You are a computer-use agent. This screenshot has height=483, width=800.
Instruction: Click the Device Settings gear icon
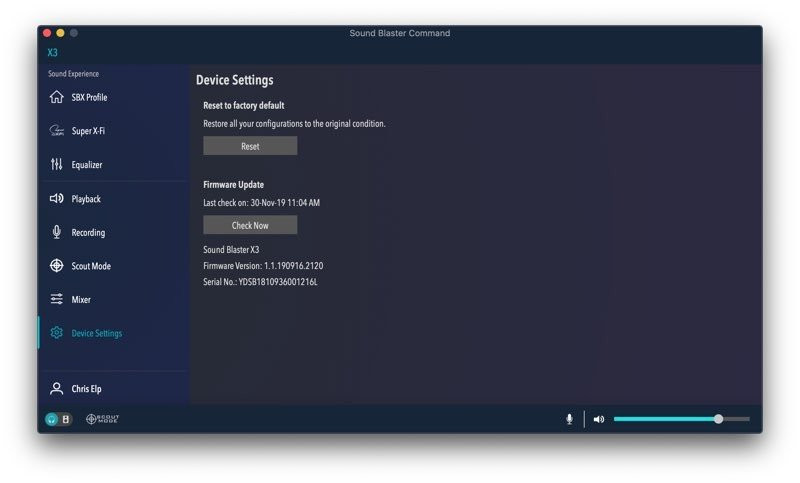pos(56,333)
